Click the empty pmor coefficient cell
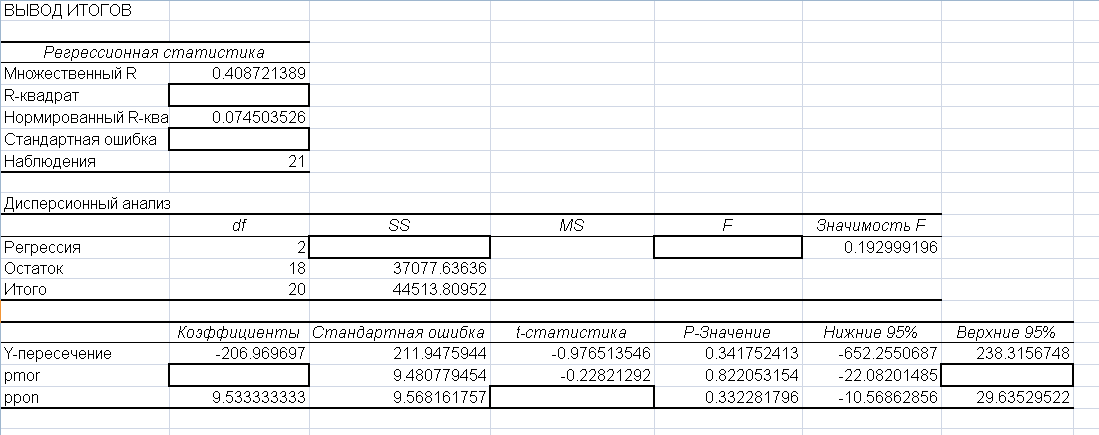The height and width of the screenshot is (435, 1099). [x=239, y=375]
